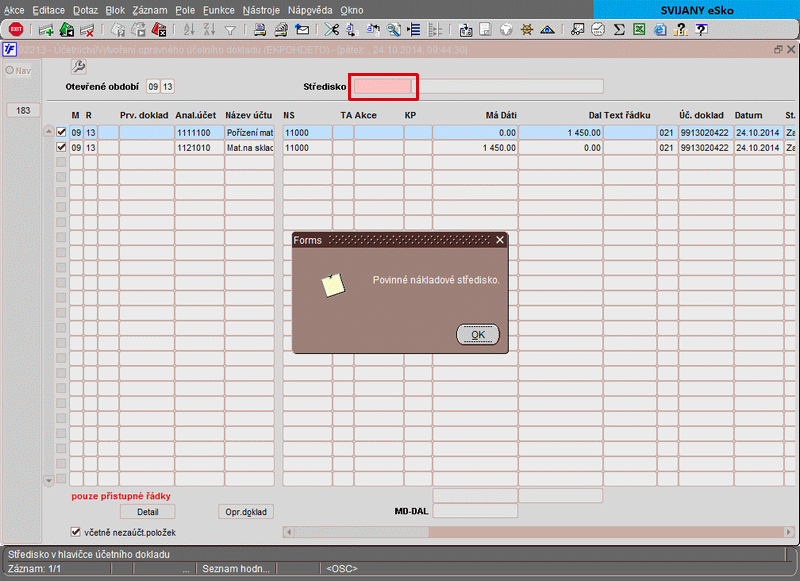Screen dimensions: 800x581
Task: Click the Opr.doklad button
Action: click(x=246, y=512)
